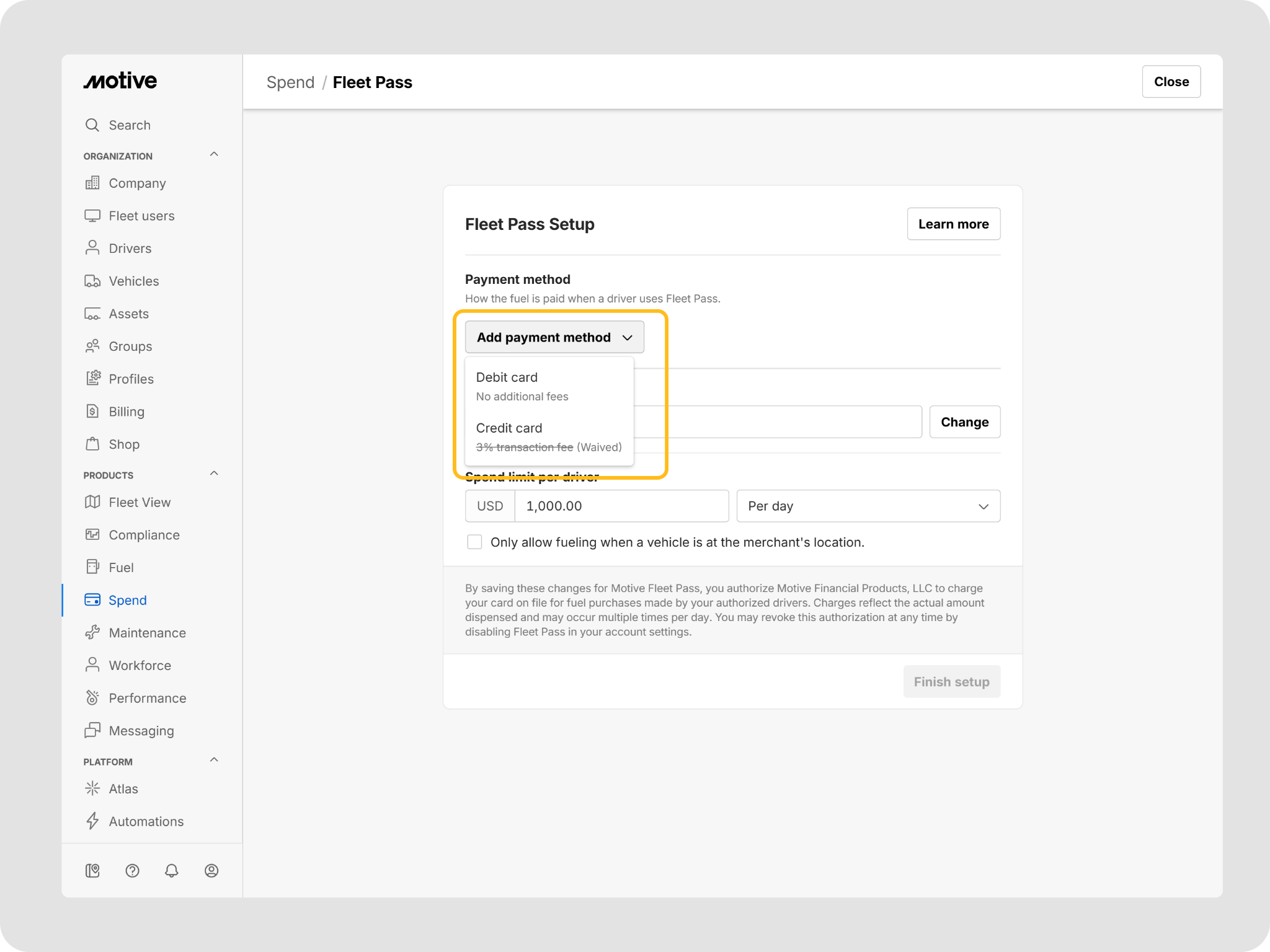Viewport: 1270px width, 952px height.
Task: Click the Maintenance wrench icon
Action: coord(92,633)
